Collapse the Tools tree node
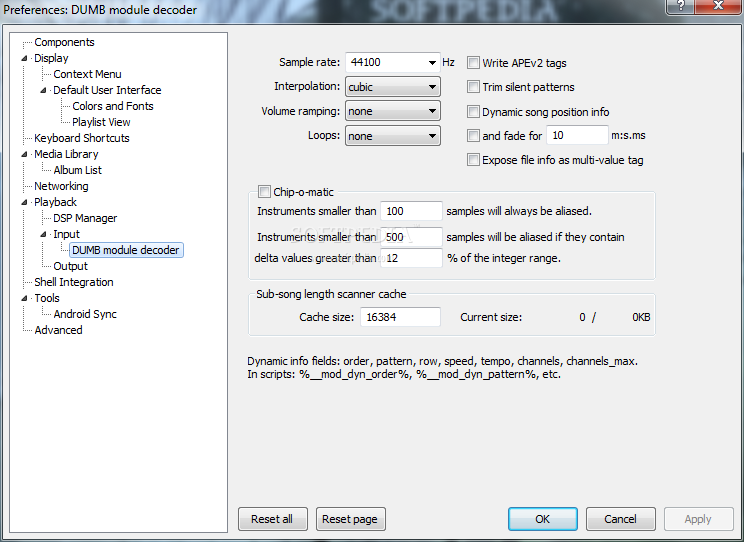The height and width of the screenshot is (542, 744). (25, 298)
